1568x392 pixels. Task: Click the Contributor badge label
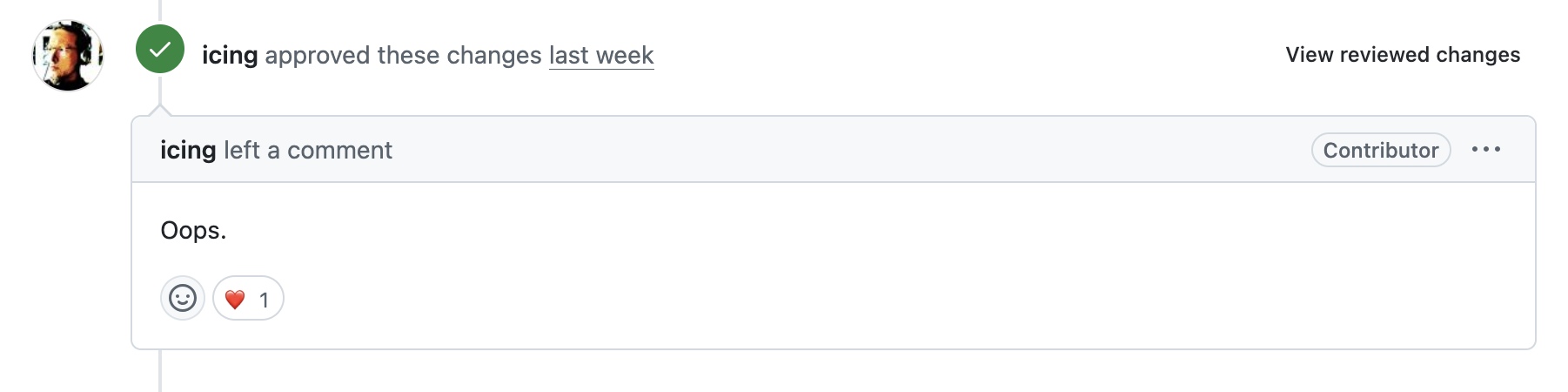point(1380,150)
